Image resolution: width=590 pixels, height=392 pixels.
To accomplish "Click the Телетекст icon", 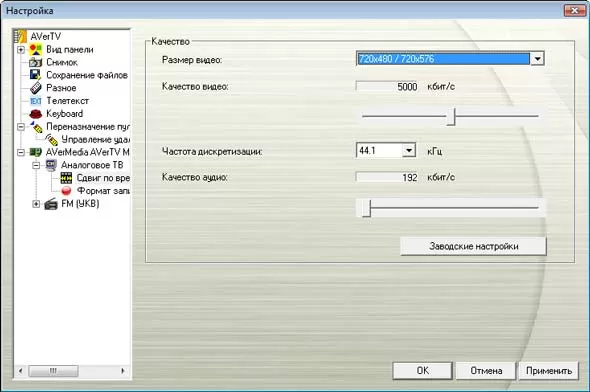I will (x=36, y=101).
